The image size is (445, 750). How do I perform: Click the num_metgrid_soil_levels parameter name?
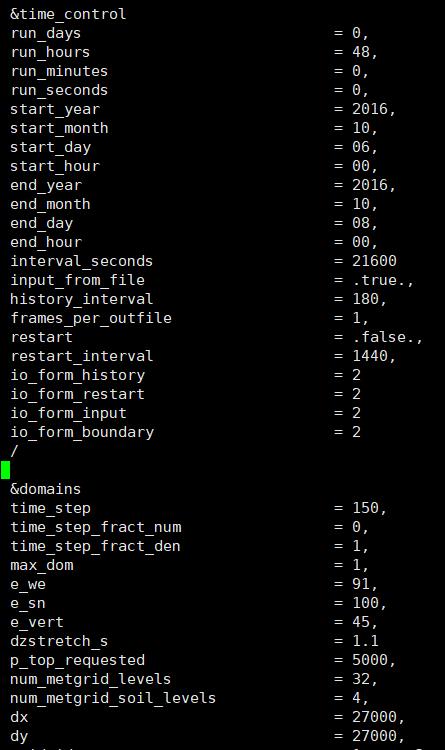(x=113, y=698)
